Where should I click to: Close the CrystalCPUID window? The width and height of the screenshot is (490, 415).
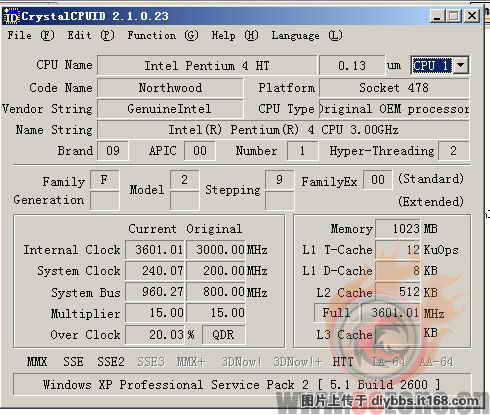(x=472, y=16)
